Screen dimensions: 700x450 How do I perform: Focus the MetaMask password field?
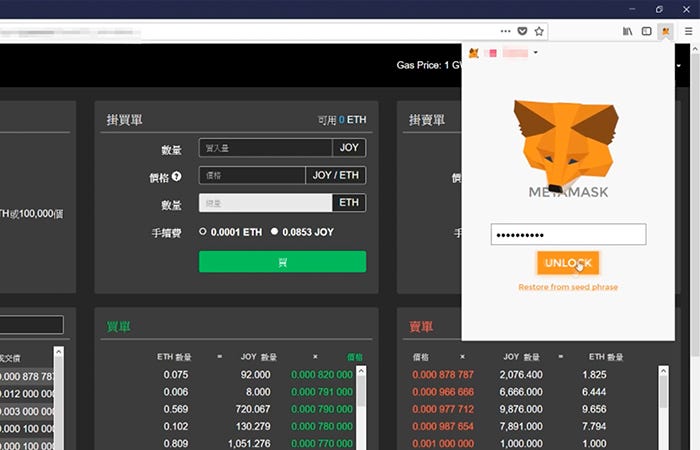pos(568,234)
